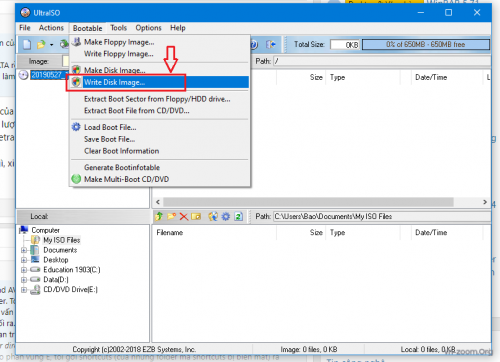500x362 pixels.
Task: Click the image Path field showing /
Action: 381,61
